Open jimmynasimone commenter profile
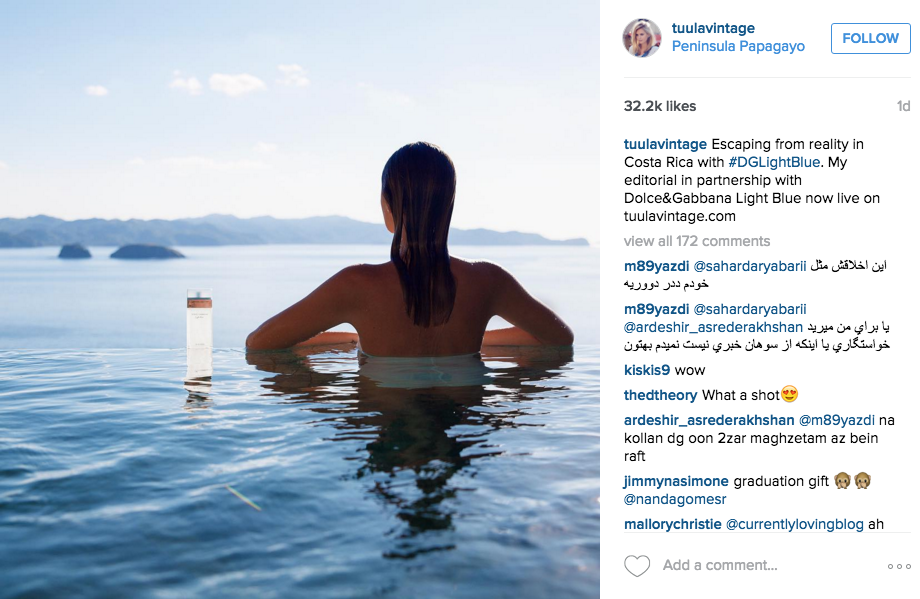 [676, 481]
